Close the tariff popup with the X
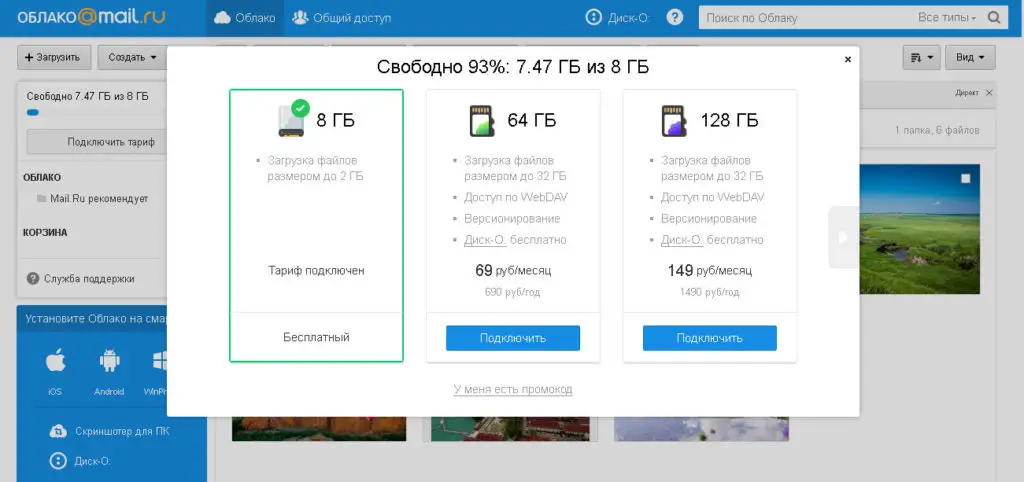 (848, 60)
